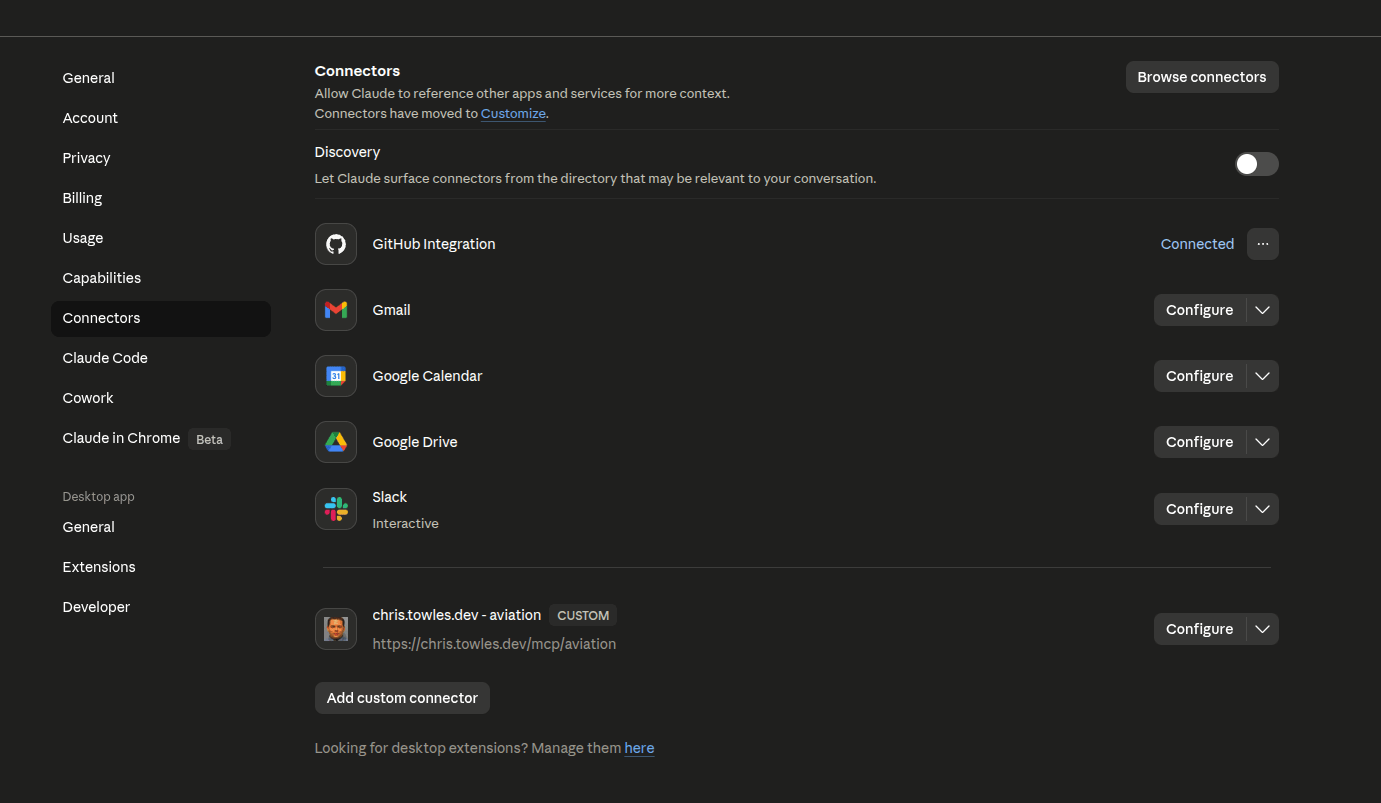The image size is (1381, 803).
Task: Open the first General settings section
Action: tap(161, 78)
